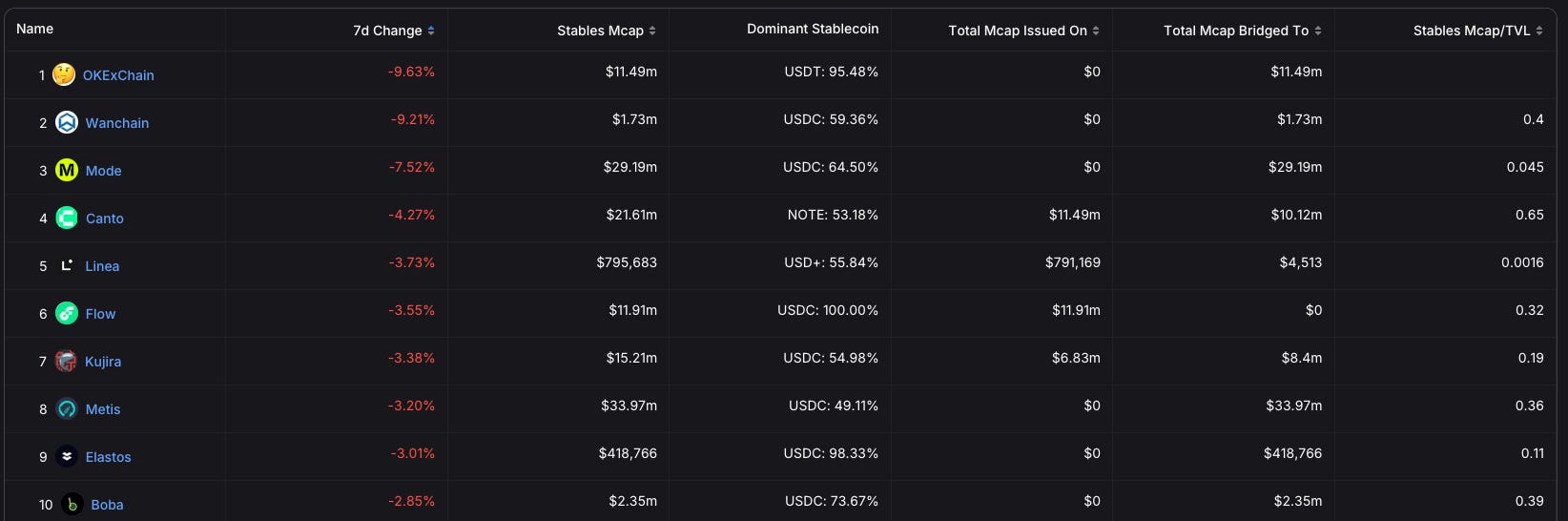Click the Metis logo icon

coord(67,408)
